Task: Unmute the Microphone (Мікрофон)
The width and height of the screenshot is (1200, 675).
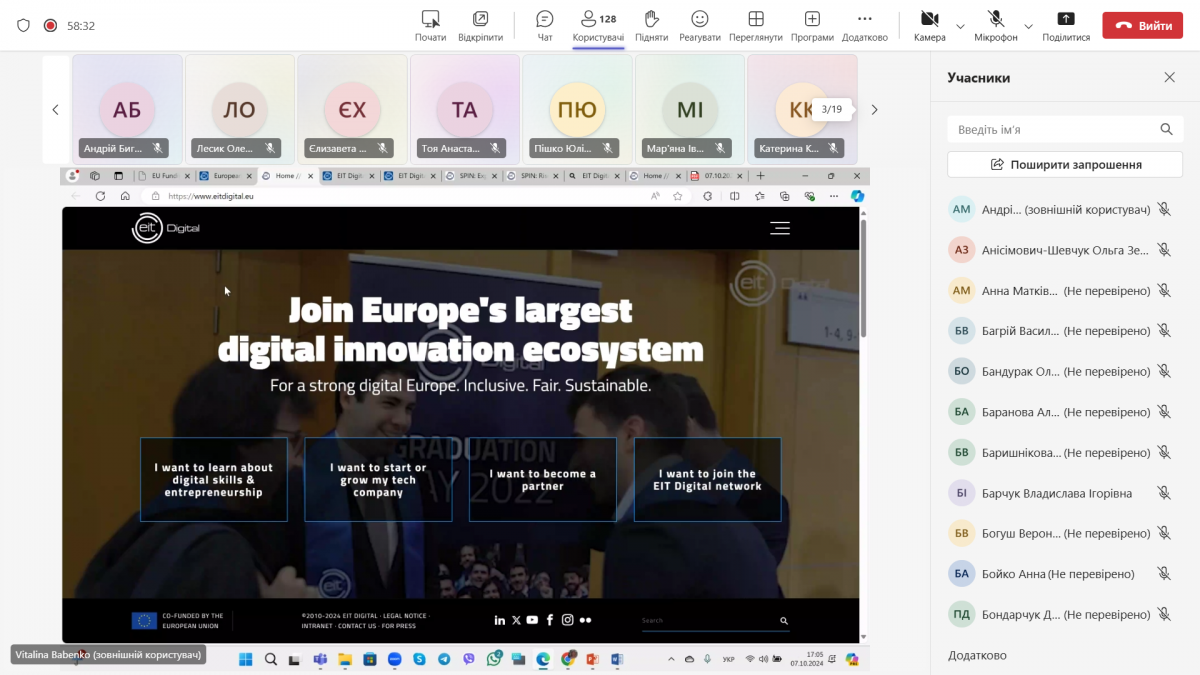Action: 995,26
